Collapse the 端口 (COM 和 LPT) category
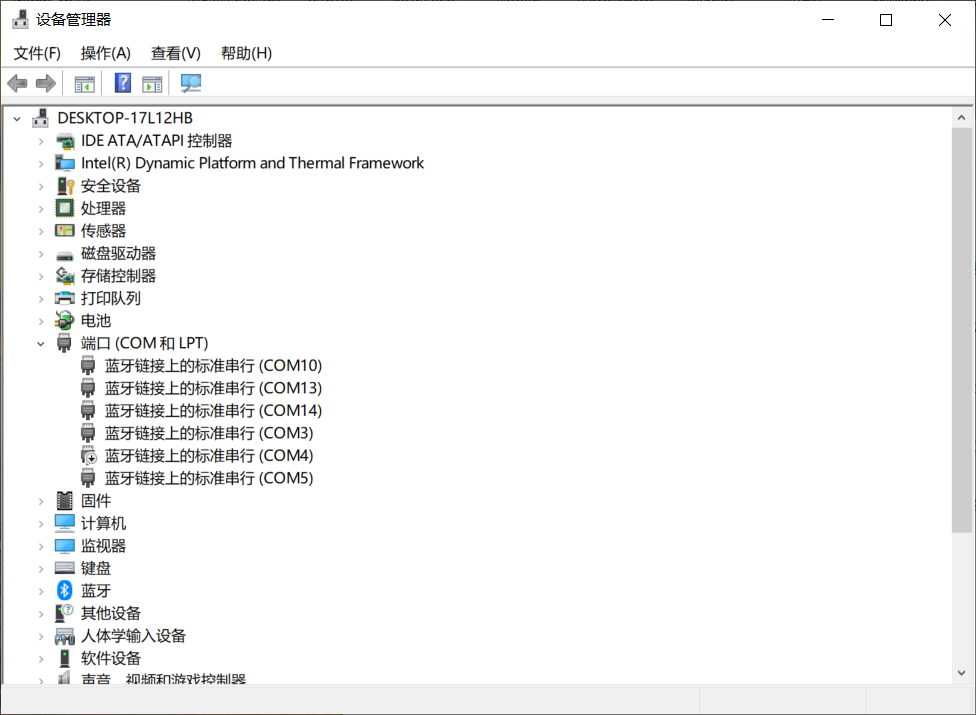The image size is (976, 715). [40, 343]
